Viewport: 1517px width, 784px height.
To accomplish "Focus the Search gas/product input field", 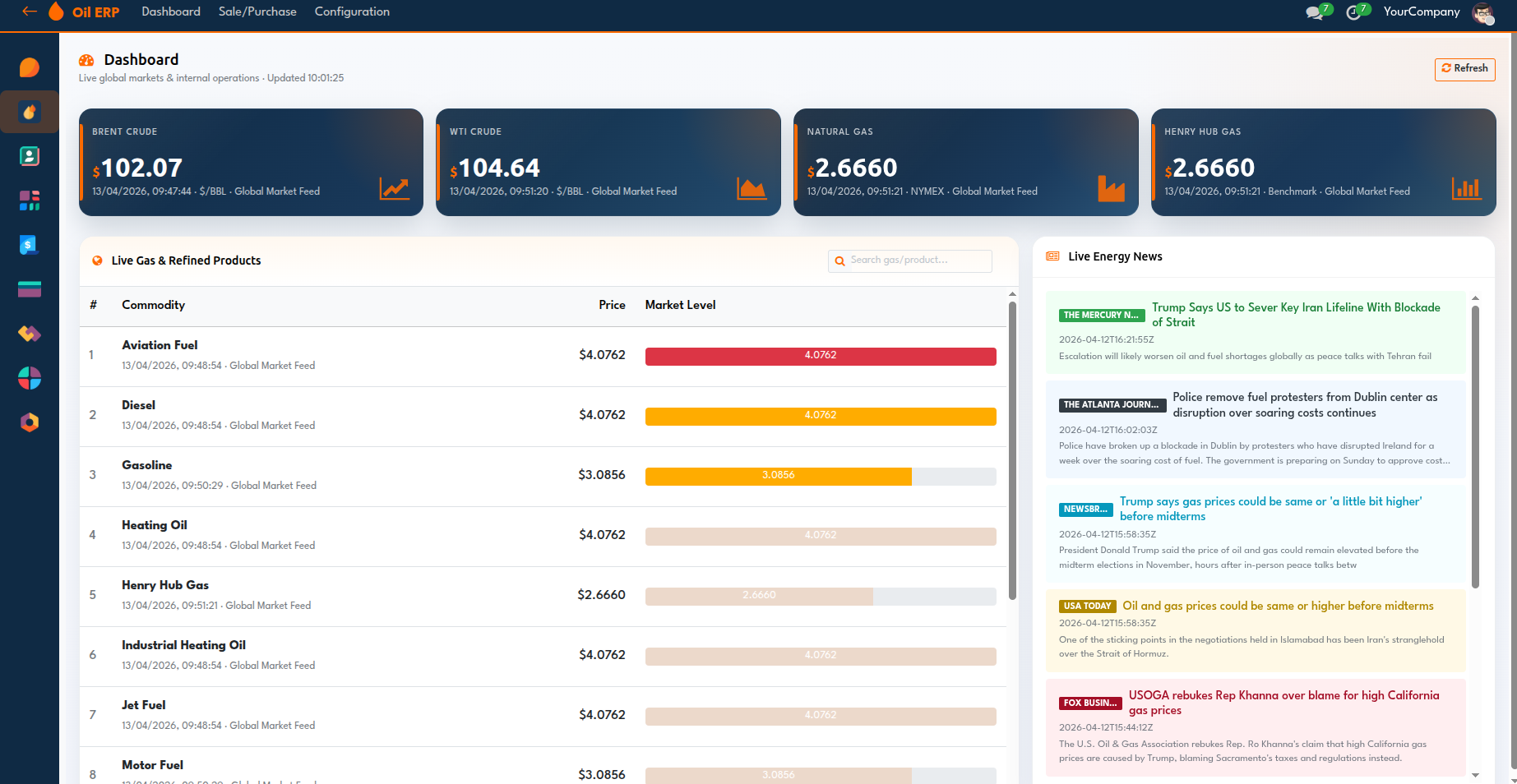I will 910,261.
